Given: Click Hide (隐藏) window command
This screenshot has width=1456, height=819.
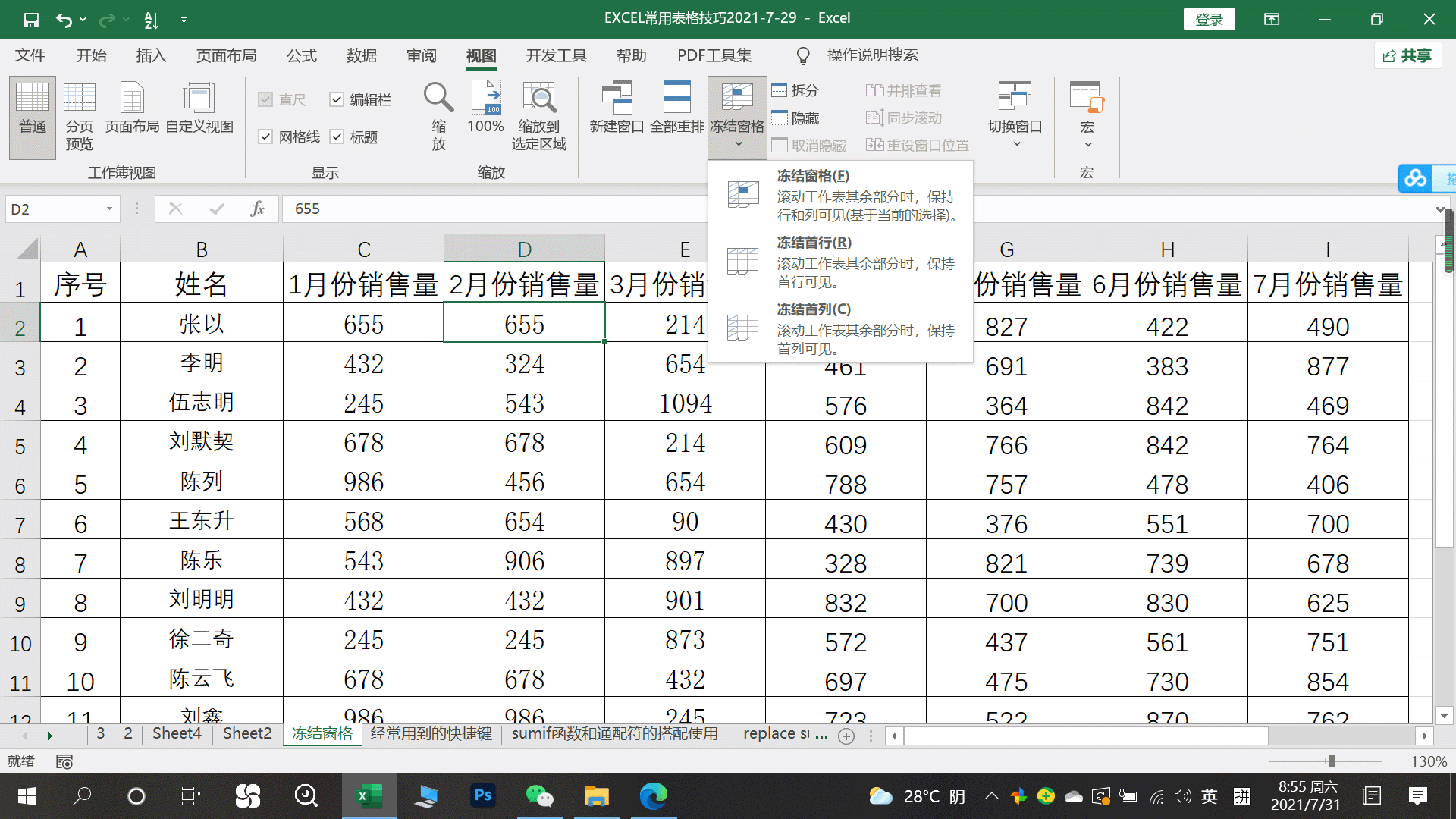Looking at the screenshot, I should (795, 118).
